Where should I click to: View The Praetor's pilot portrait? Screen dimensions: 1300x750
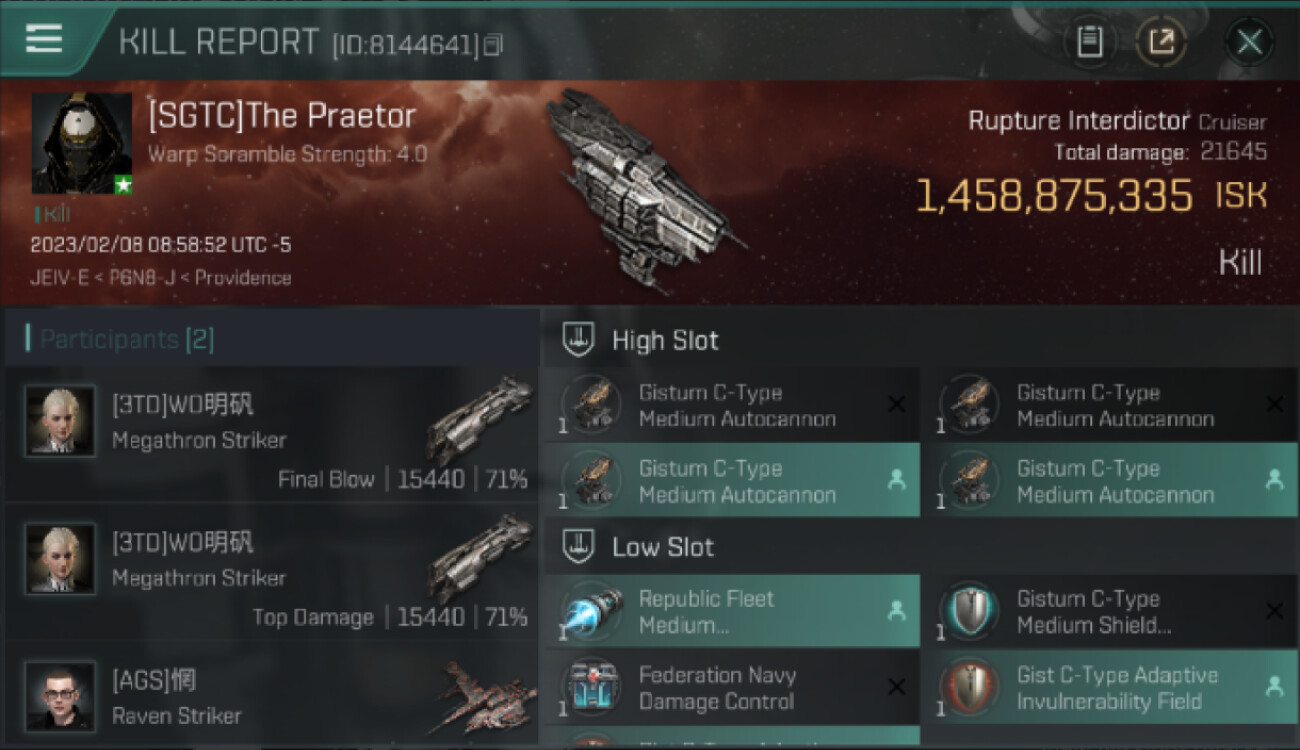[x=82, y=144]
